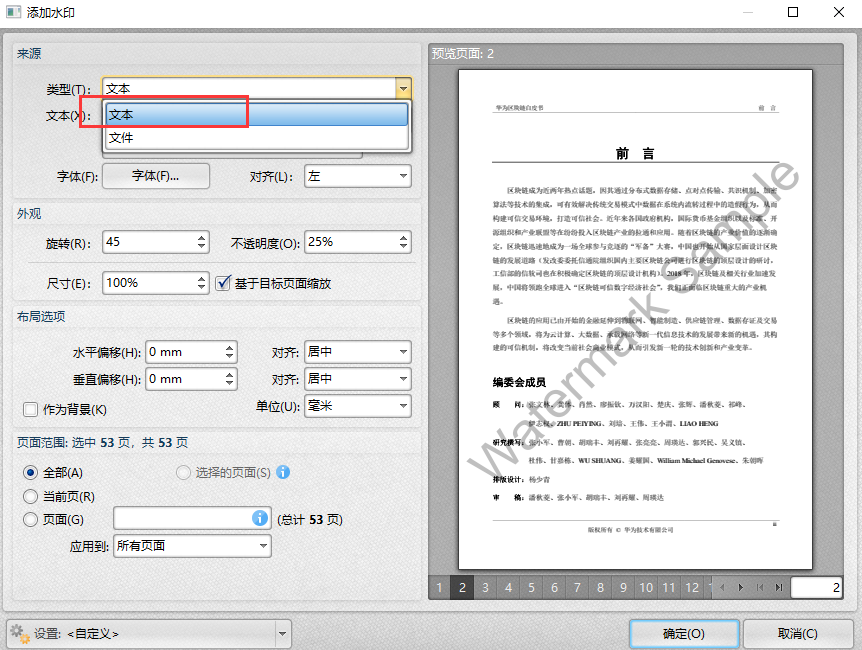Viewport: 862px width, 650px height.
Task: Select the 当前页(R) radio button
Action: (30, 497)
